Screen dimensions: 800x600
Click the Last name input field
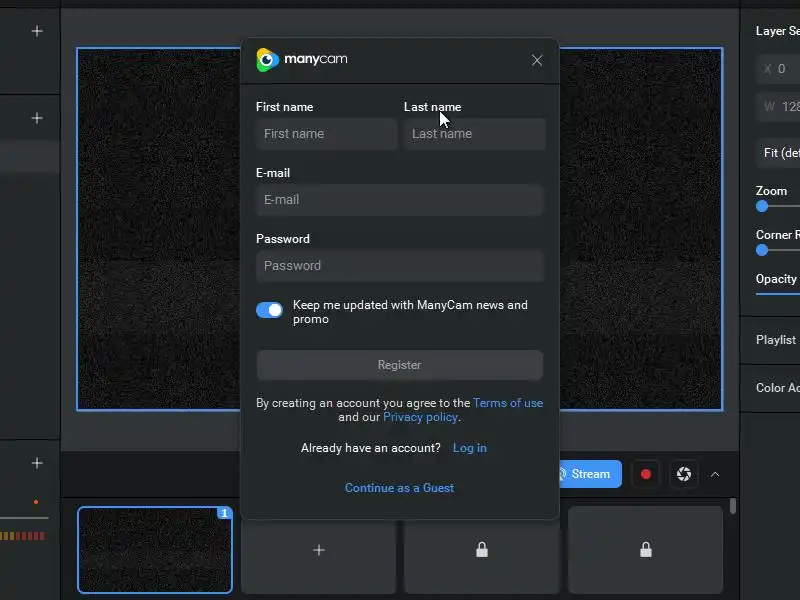[x=474, y=134]
